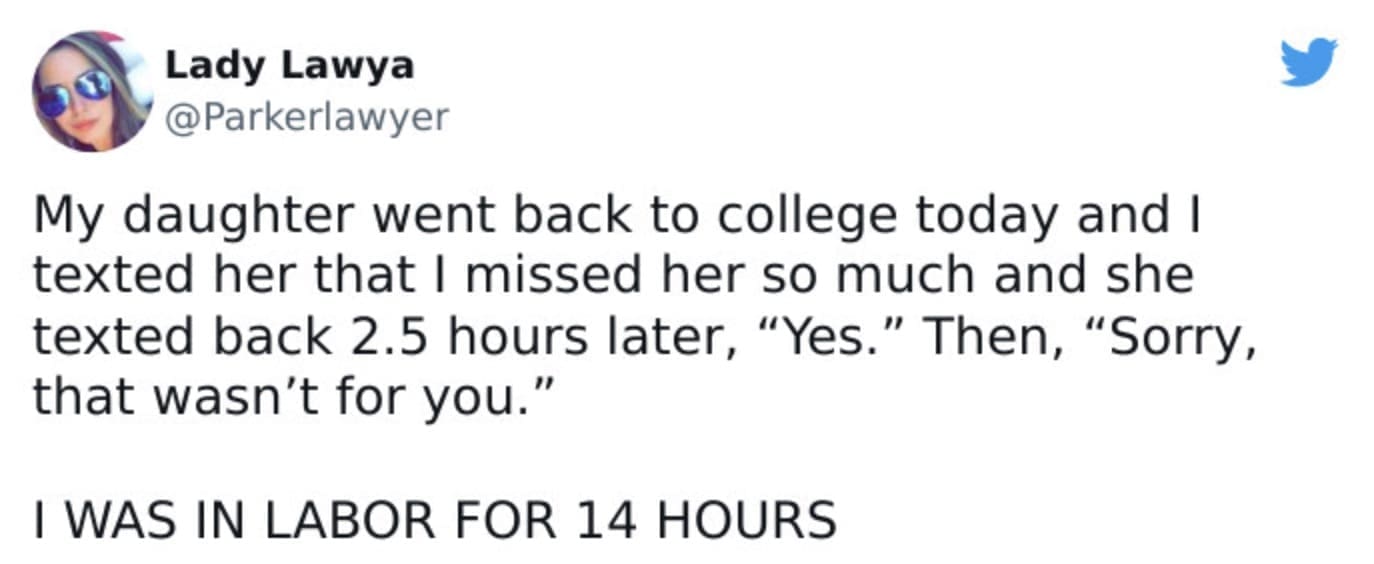Open Lady Lawya's profile picture
This screenshot has height=564, width=1374.
tap(91, 91)
